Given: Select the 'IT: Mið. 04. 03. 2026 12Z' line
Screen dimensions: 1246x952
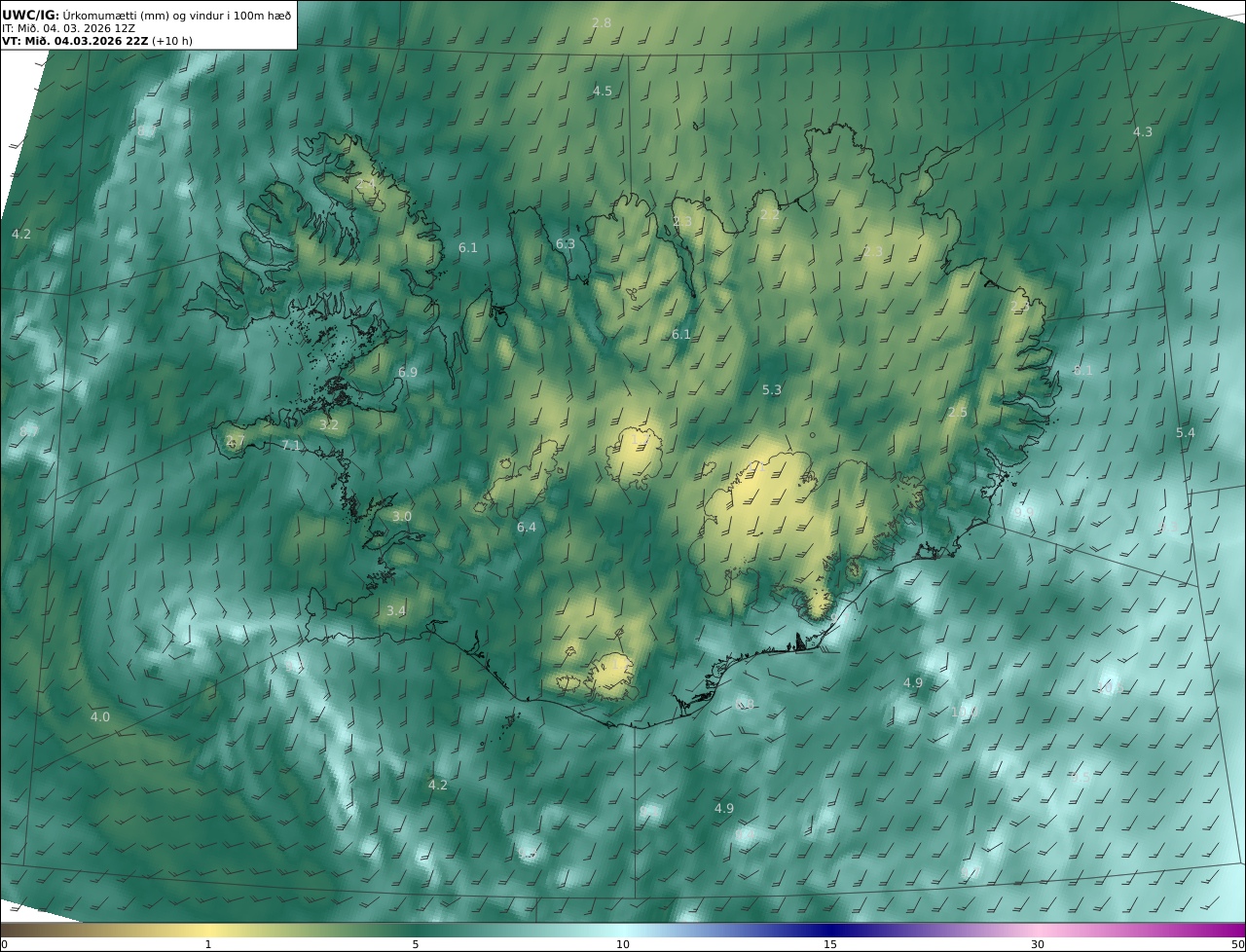Looking at the screenshot, I should [68, 28].
